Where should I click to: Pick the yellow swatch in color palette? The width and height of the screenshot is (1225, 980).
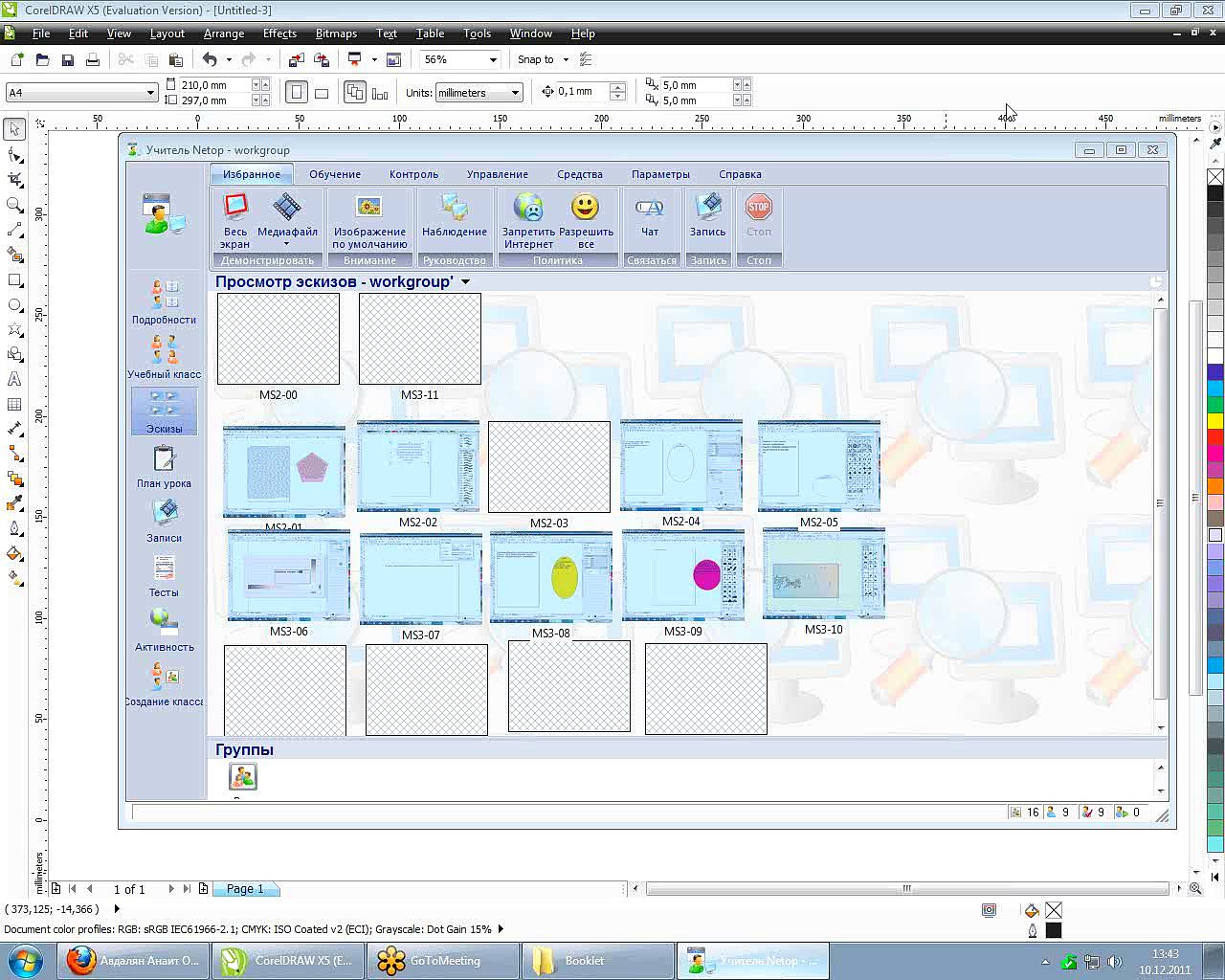pos(1215,420)
